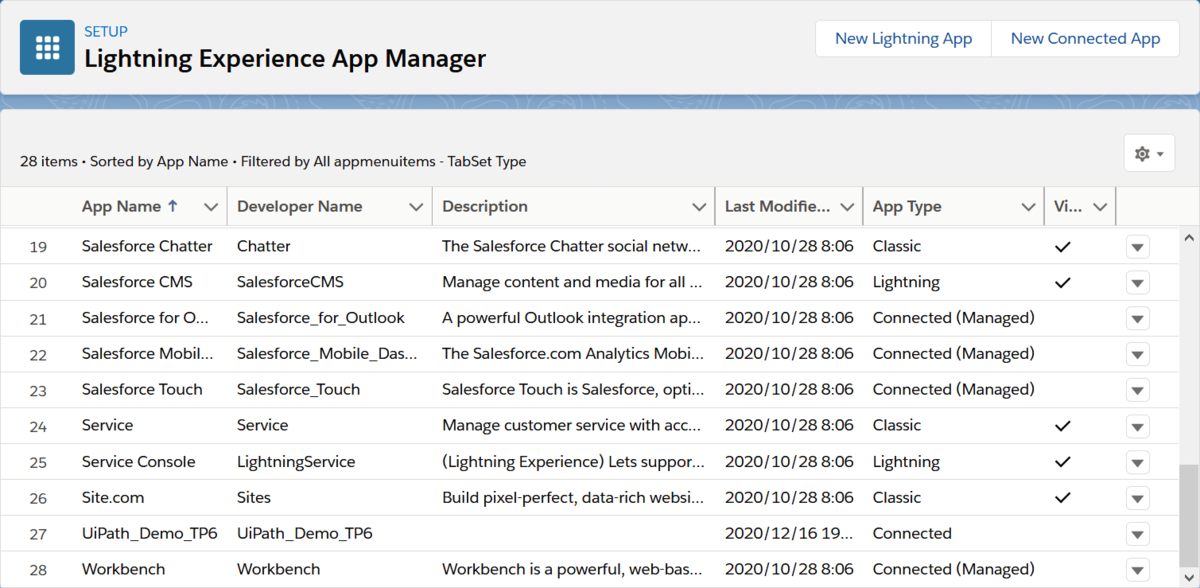The image size is (1200, 588).
Task: Click the visible checkmark for Salesforce Chatter
Action: (x=1063, y=246)
